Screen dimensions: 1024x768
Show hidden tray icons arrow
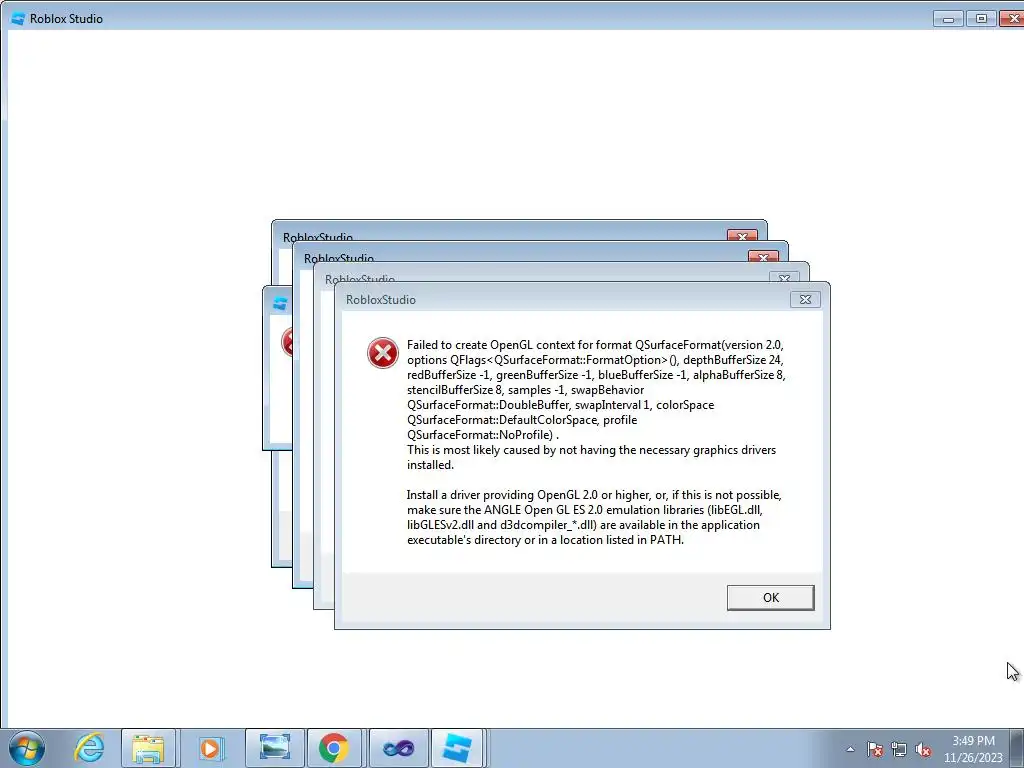[850, 749]
